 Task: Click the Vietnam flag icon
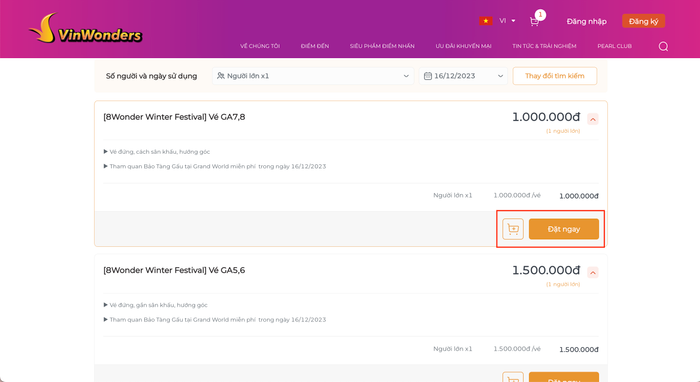[x=486, y=21]
